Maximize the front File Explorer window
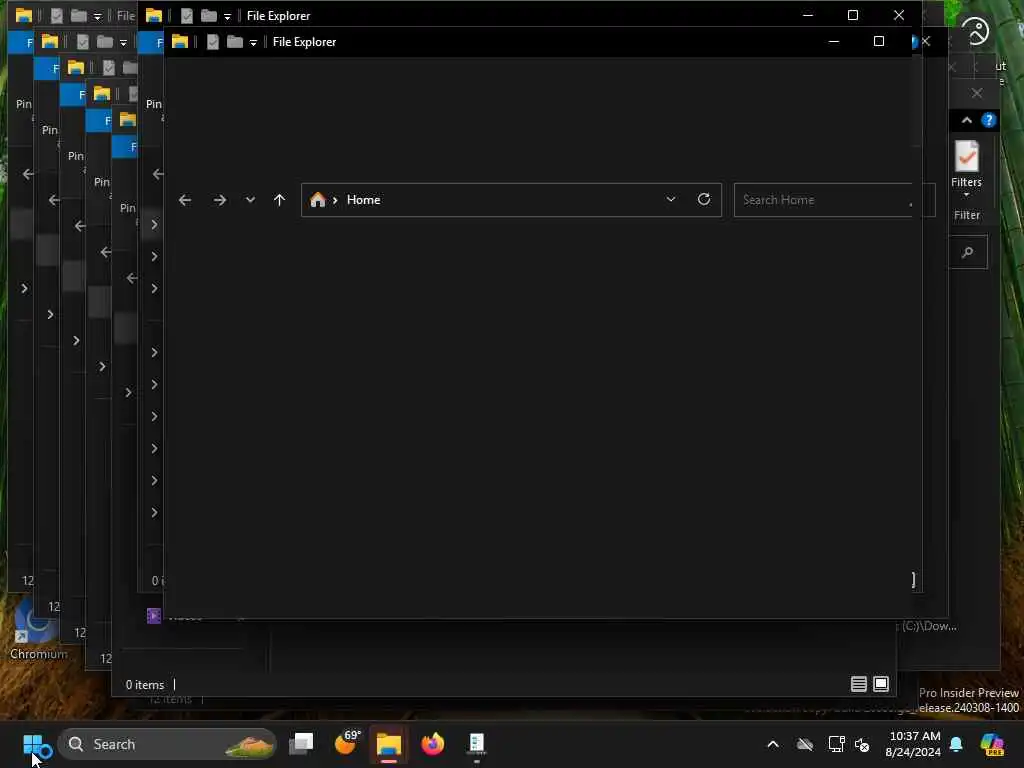 pos(879,41)
